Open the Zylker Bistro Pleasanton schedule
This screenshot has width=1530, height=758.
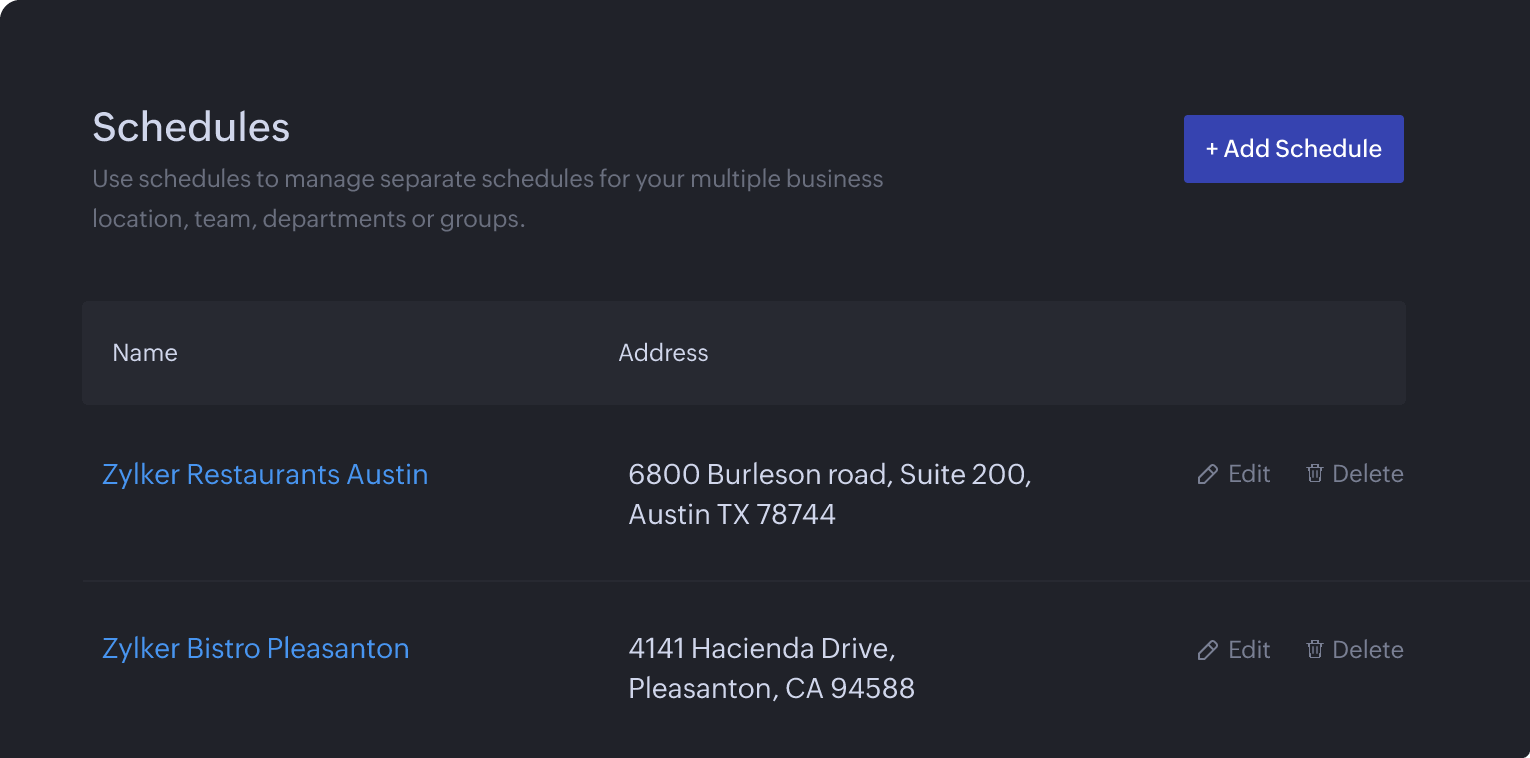256,648
